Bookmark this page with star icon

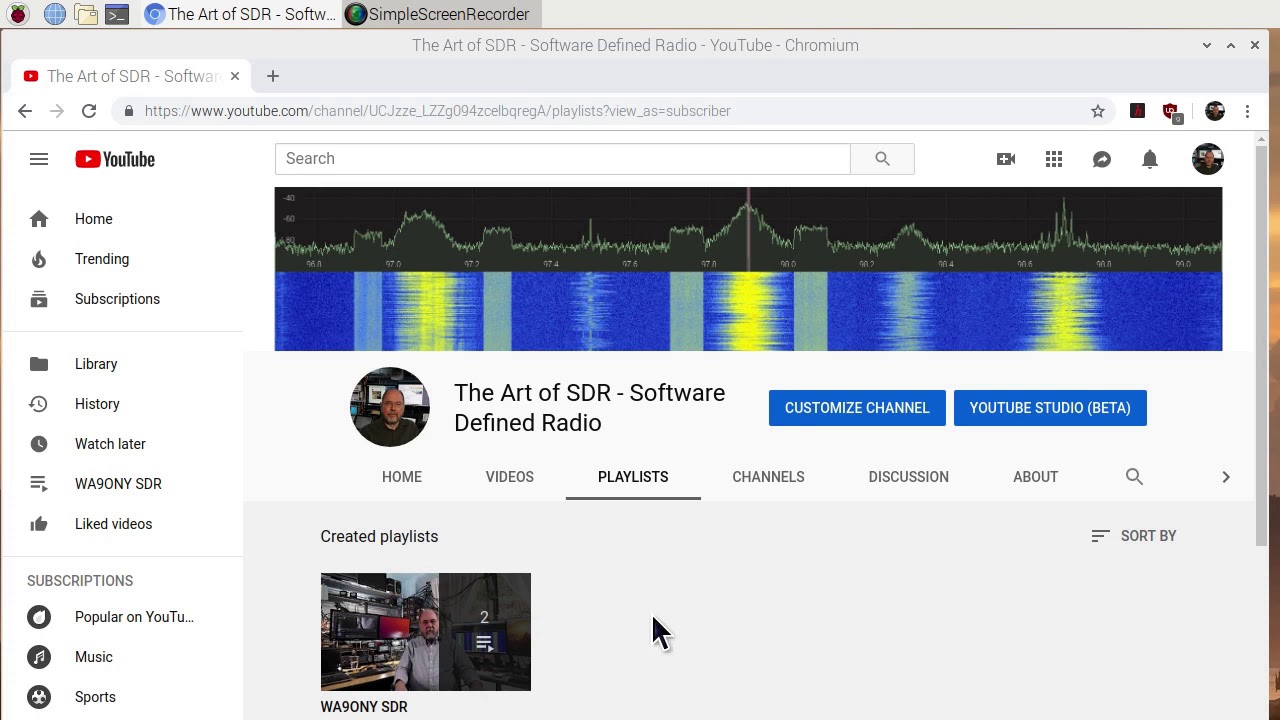[1098, 111]
